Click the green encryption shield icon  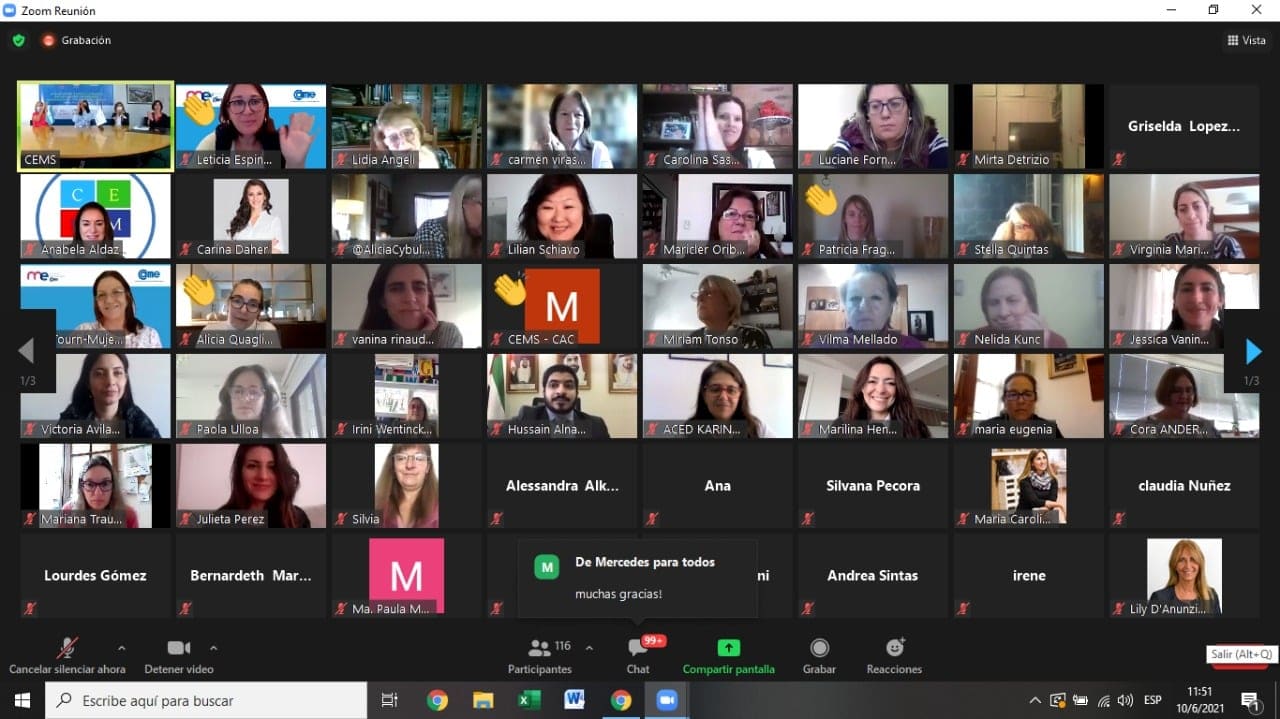pyautogui.click(x=18, y=40)
